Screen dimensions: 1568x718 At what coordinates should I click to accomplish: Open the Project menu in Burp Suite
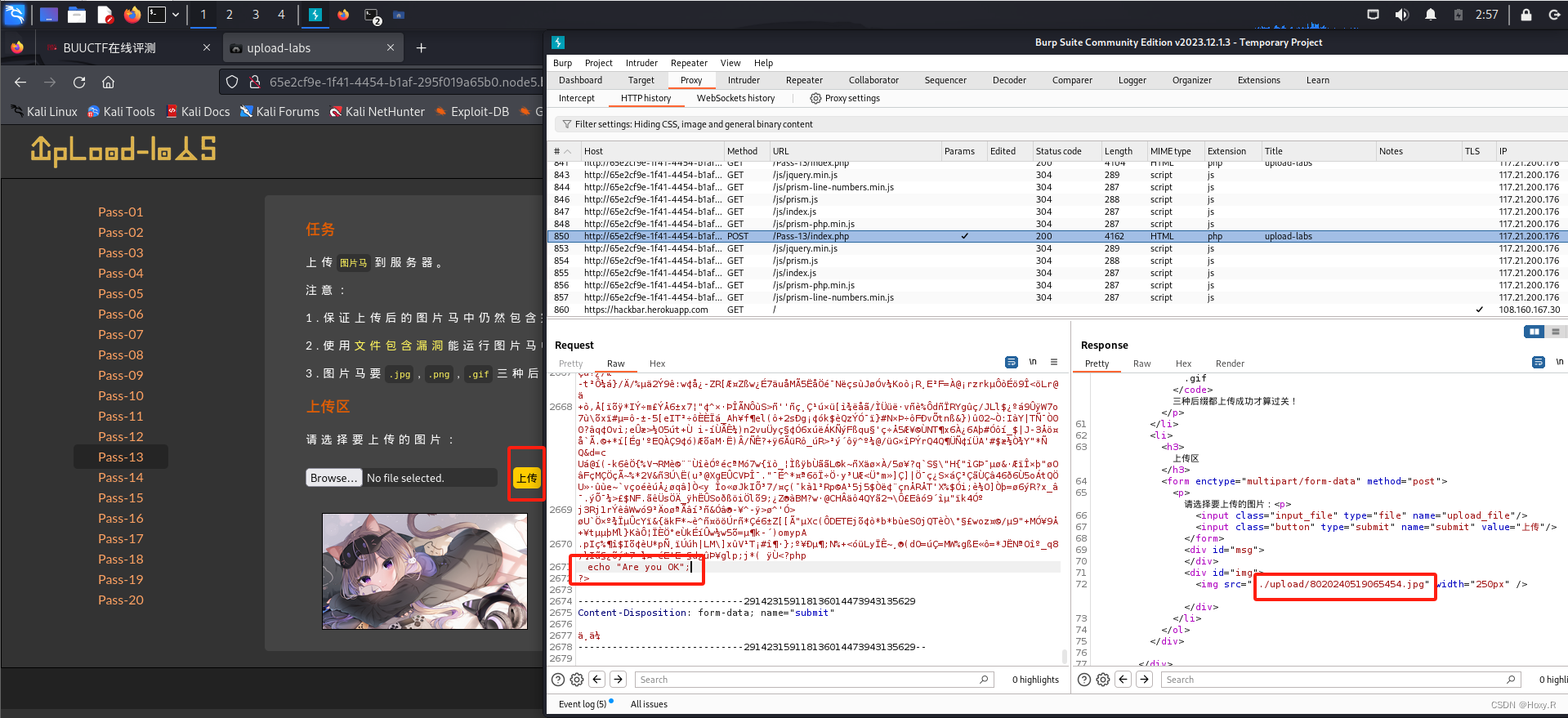coord(598,63)
